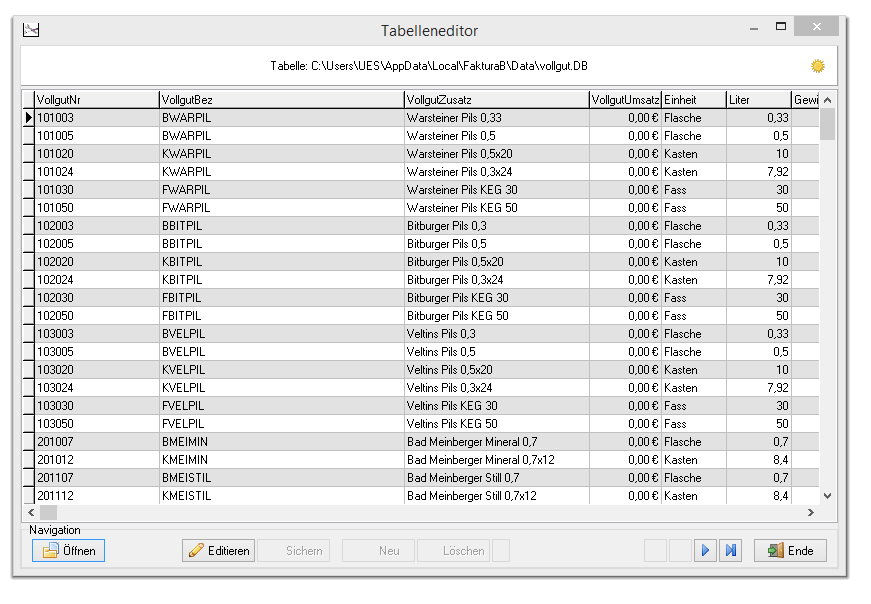Select cell 'Bitburger Pils KEG 50'
The width and height of the screenshot is (871, 604).
(497, 316)
